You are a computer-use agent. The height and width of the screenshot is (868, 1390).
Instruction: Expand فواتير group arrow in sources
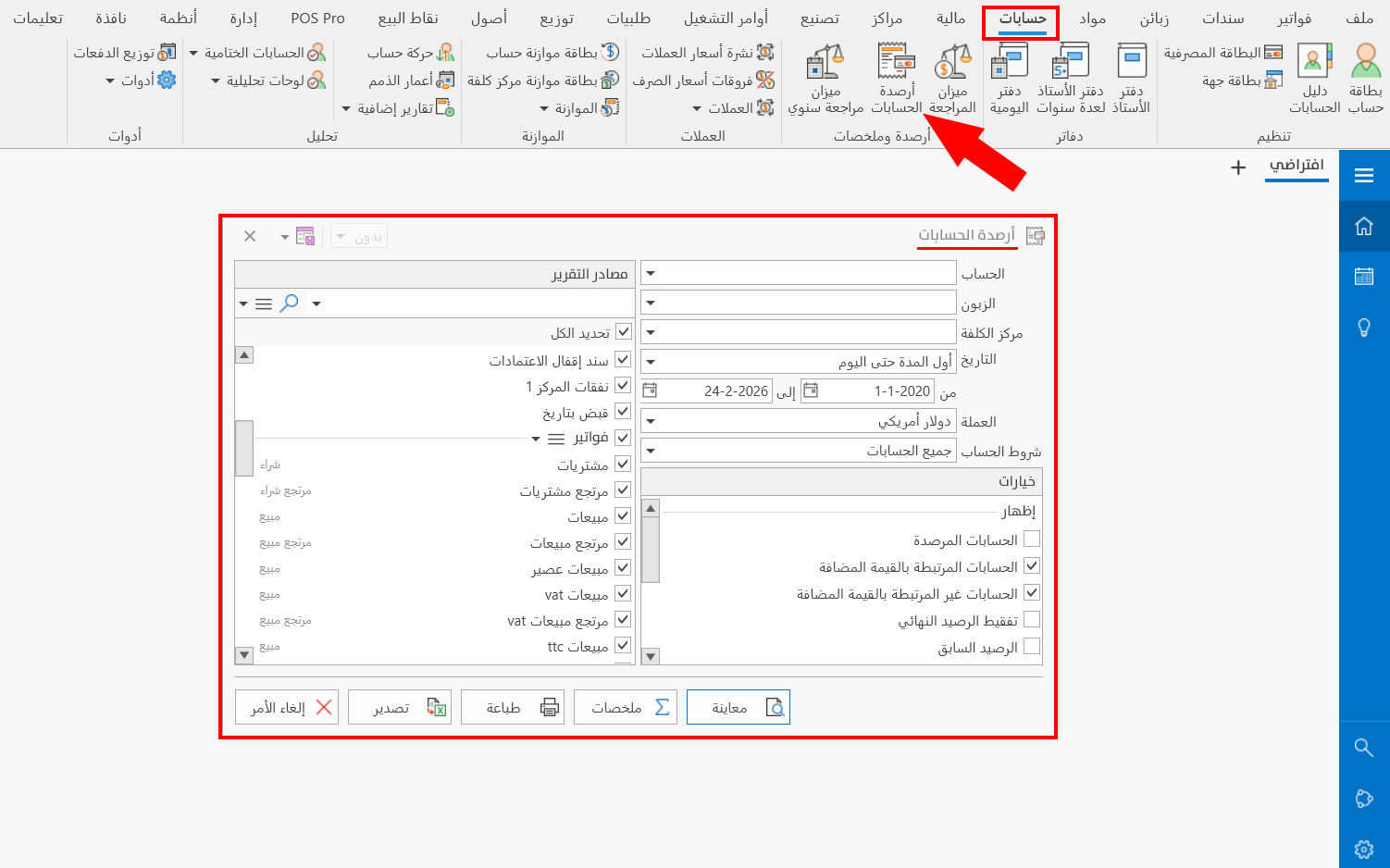[536, 439]
